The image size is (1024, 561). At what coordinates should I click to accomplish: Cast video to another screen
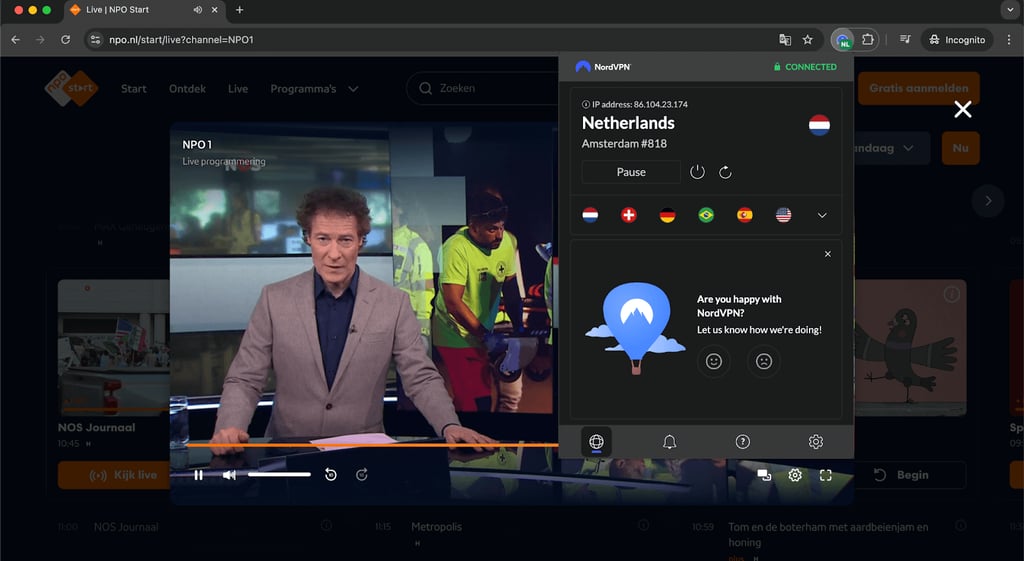click(764, 475)
